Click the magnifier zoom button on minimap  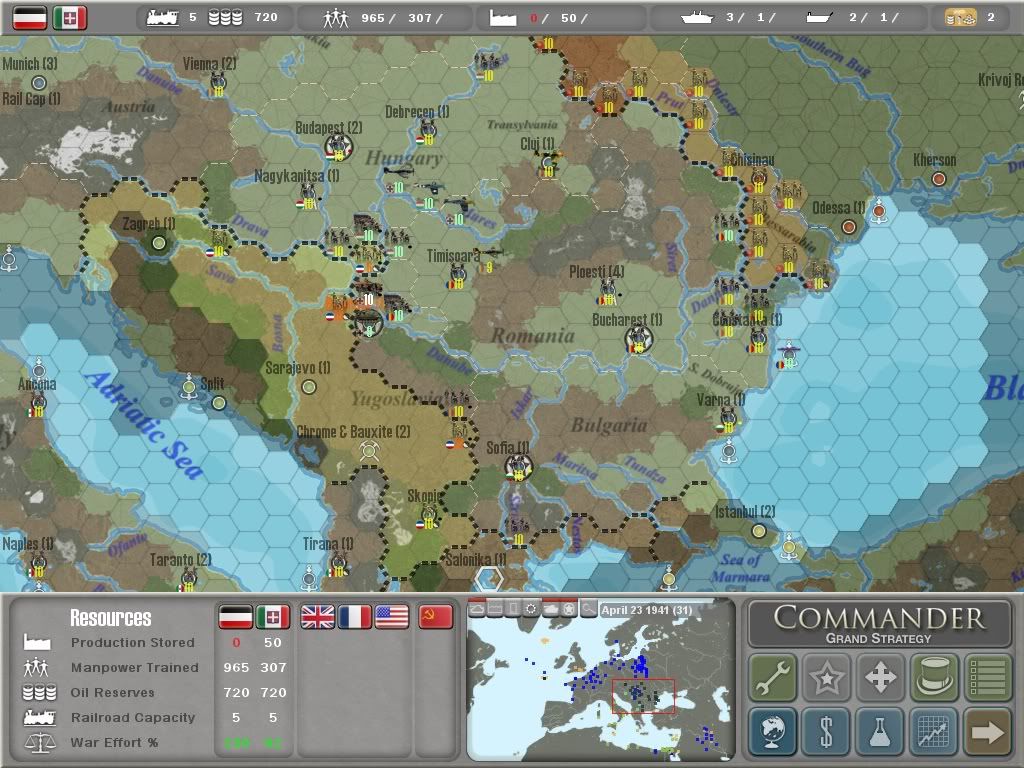(x=588, y=609)
